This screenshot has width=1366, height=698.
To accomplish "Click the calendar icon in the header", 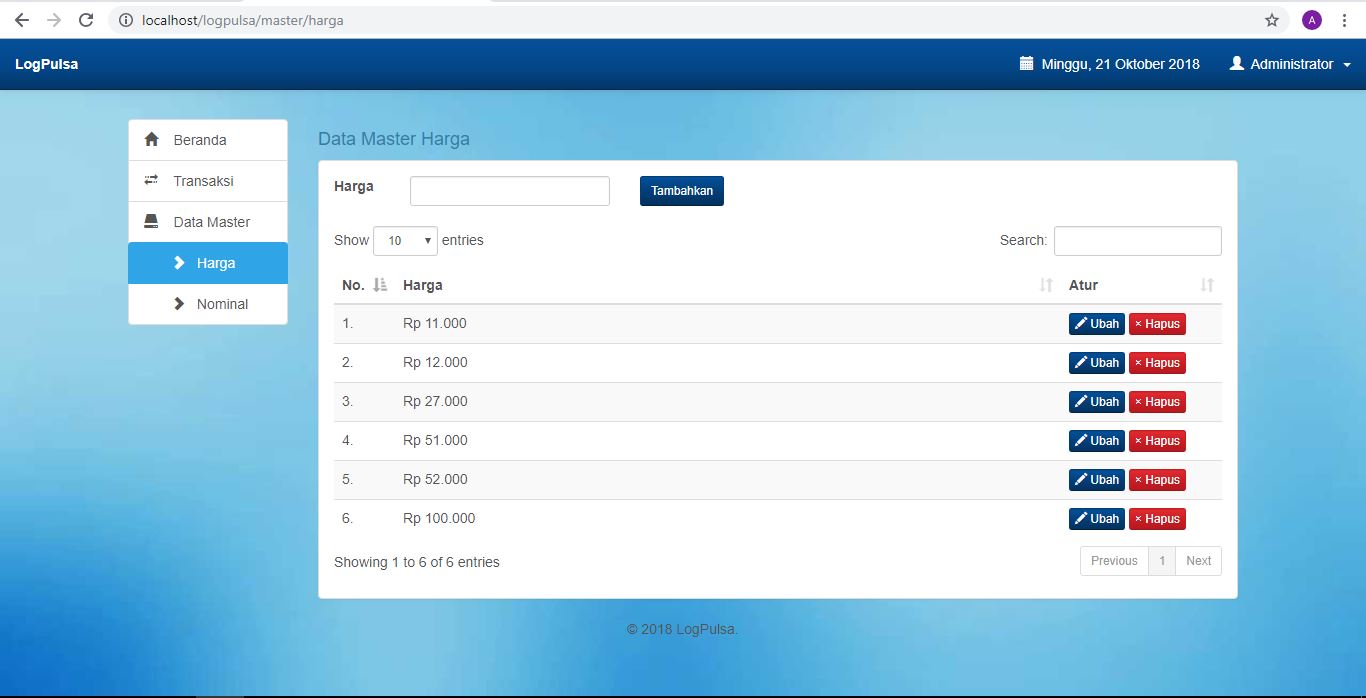I will [1026, 64].
